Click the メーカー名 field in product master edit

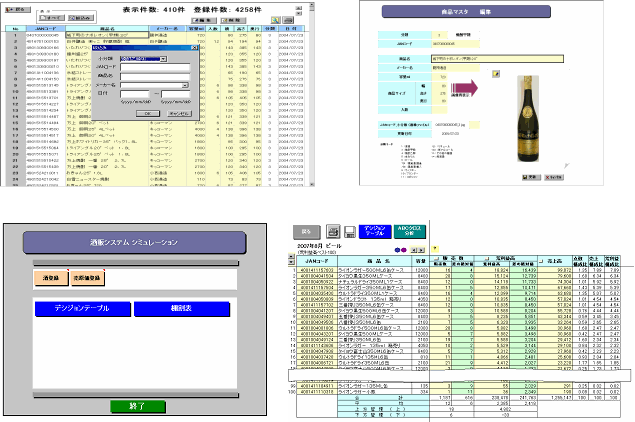456,68
